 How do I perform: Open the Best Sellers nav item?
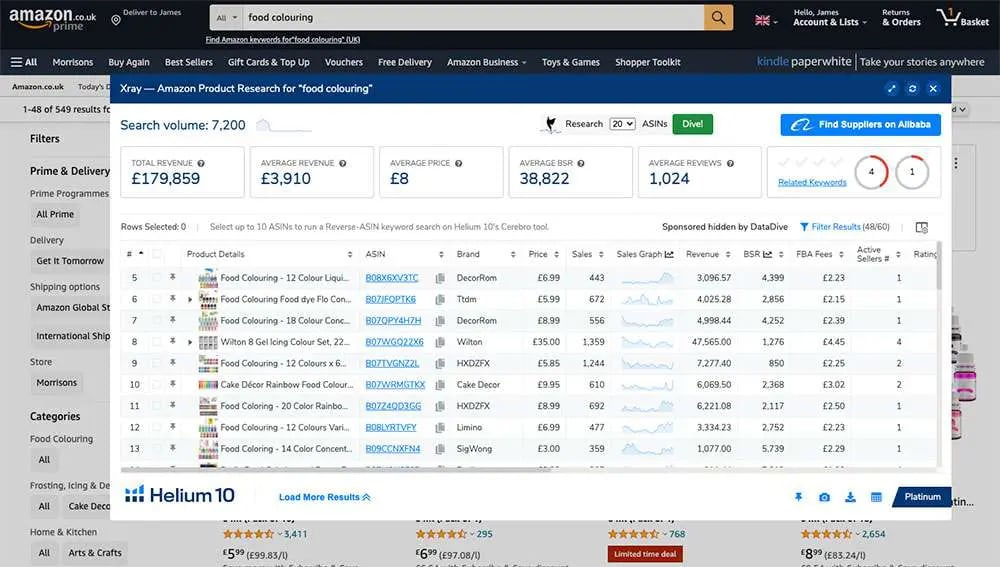[x=189, y=62]
